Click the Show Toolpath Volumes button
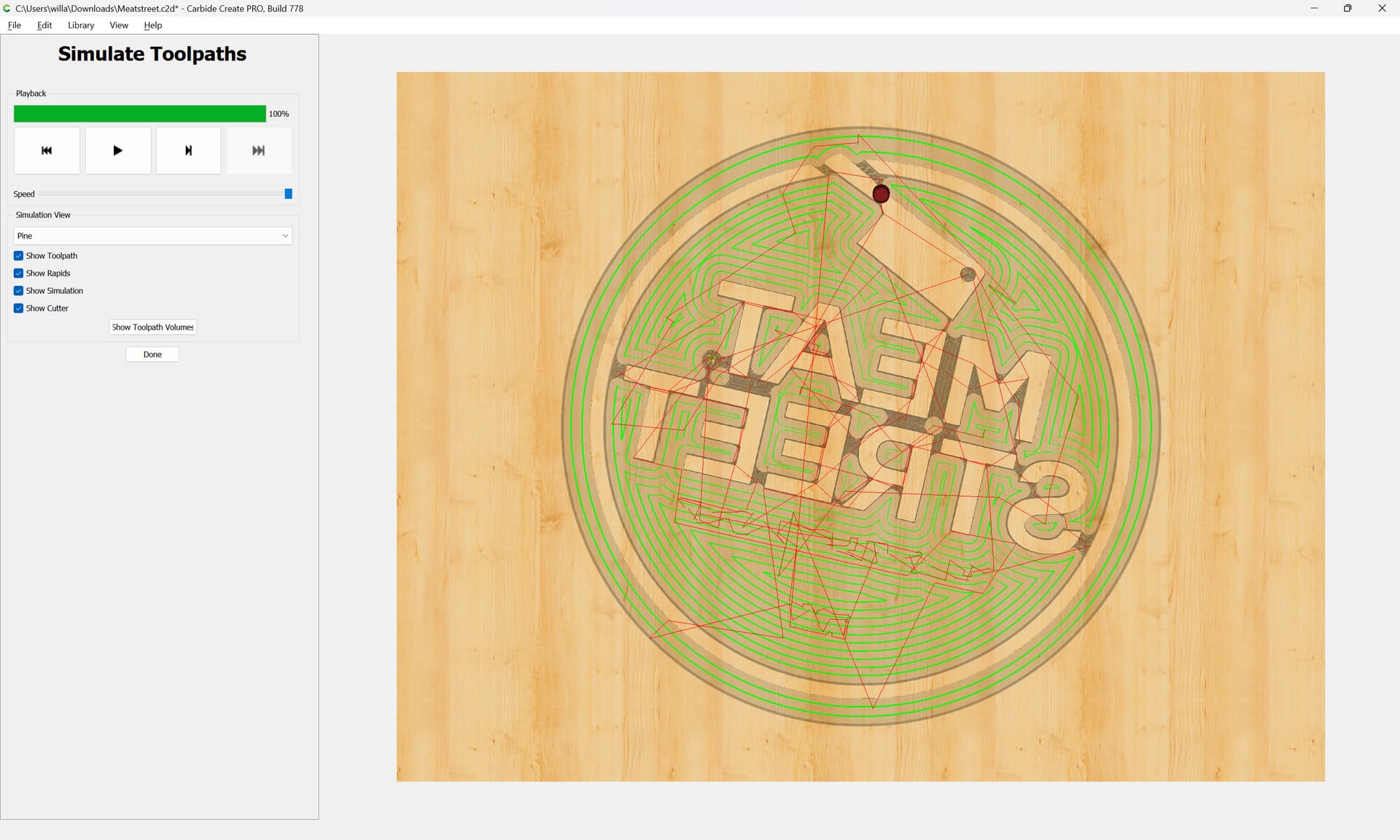The image size is (1400, 840). (x=153, y=327)
